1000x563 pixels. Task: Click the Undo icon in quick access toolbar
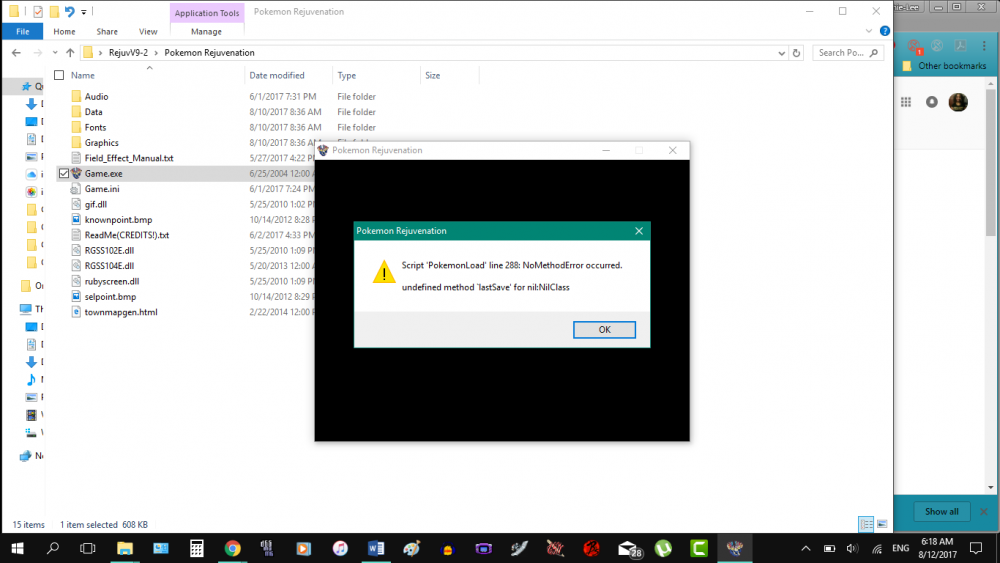(70, 11)
